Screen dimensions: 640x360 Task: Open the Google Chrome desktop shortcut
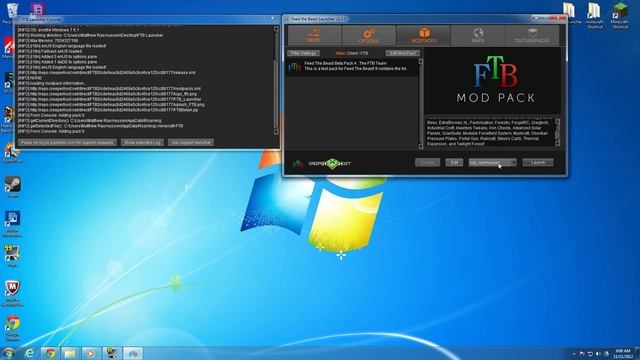(13, 328)
